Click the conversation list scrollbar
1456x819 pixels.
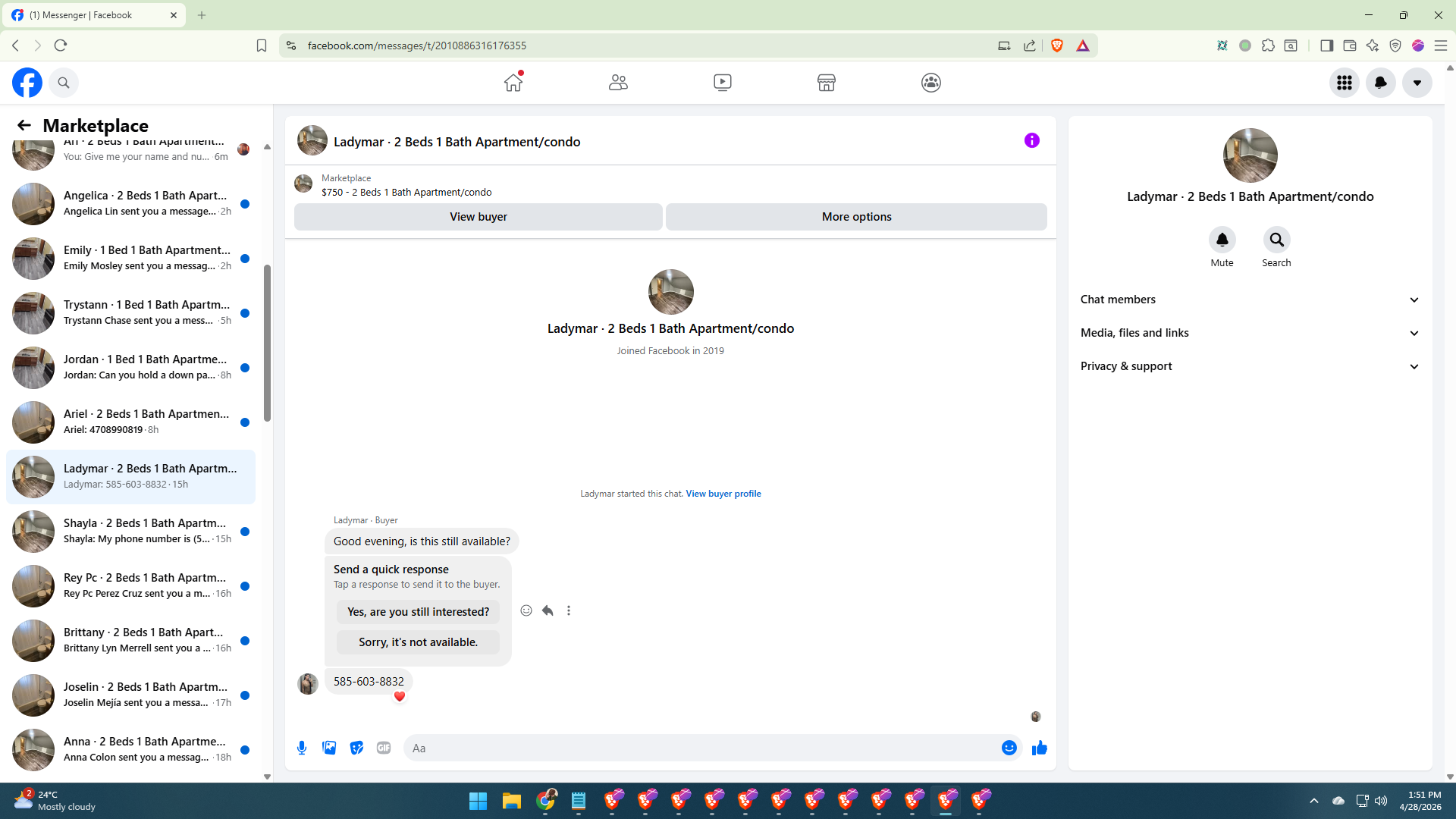pos(267,343)
